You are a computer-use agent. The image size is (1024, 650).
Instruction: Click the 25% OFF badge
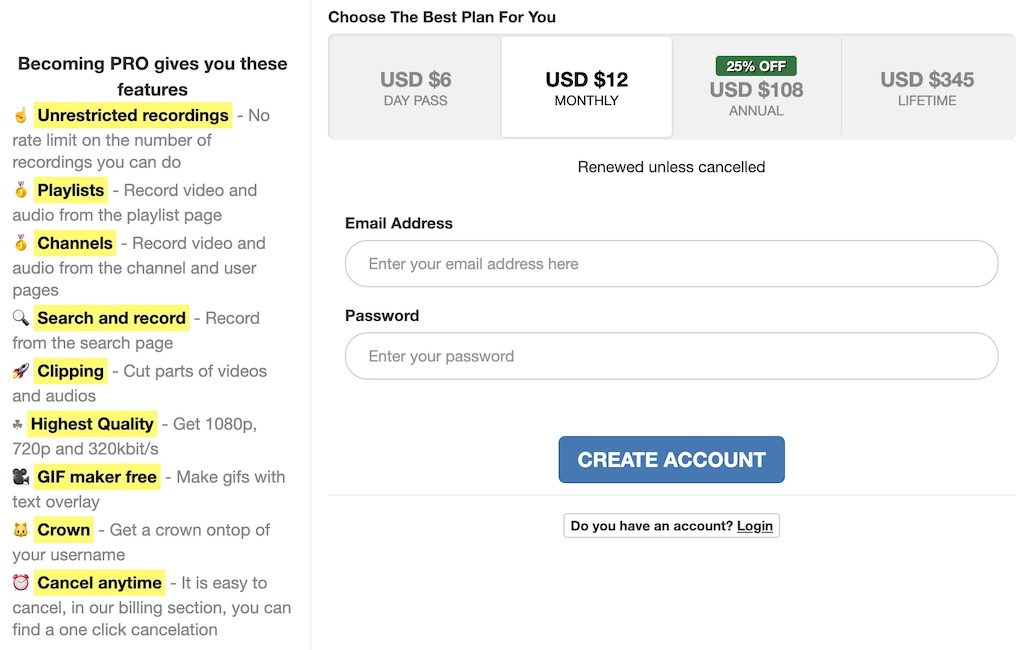tap(756, 66)
